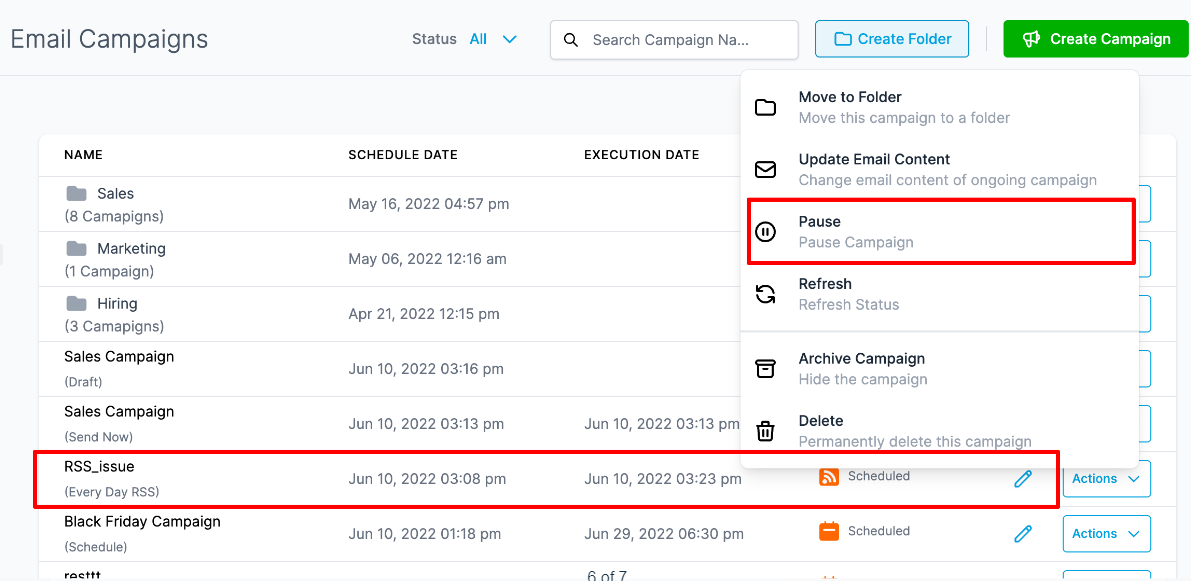
Task: Select Refresh Status menu entry
Action: click(940, 294)
